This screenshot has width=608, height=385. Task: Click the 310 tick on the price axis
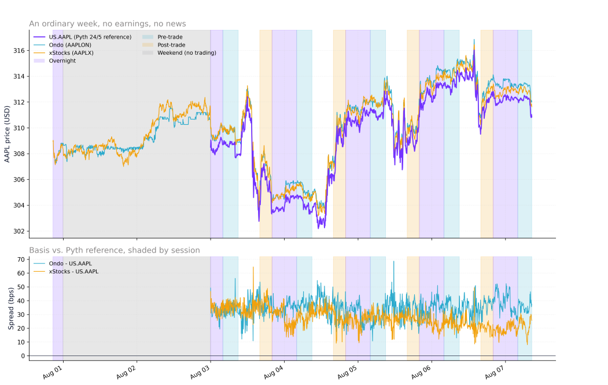click(x=19, y=128)
